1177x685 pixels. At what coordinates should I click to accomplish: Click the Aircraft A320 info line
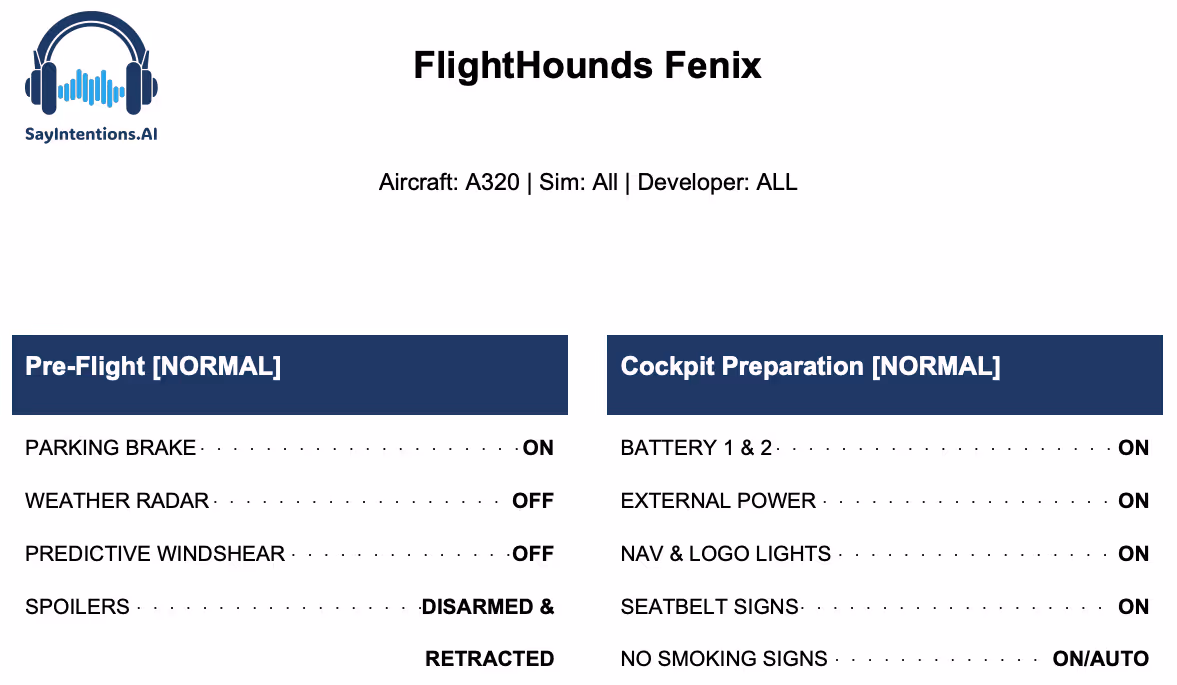588,182
